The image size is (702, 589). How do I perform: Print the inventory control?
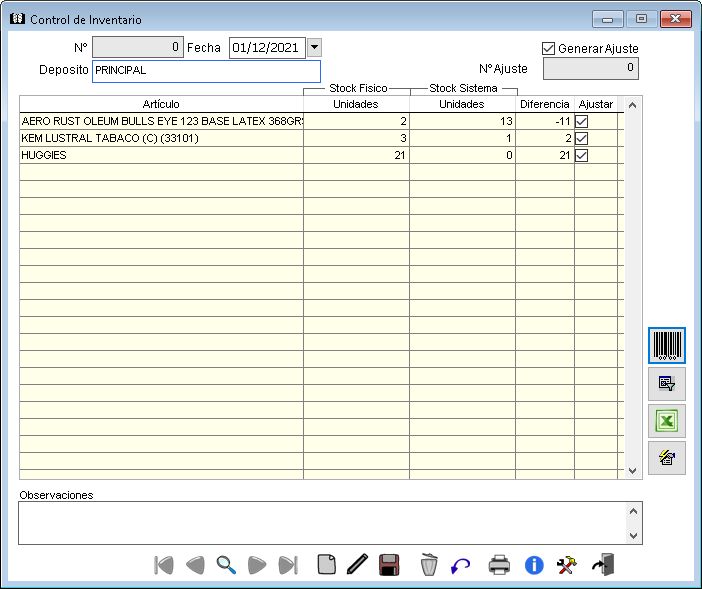499,565
